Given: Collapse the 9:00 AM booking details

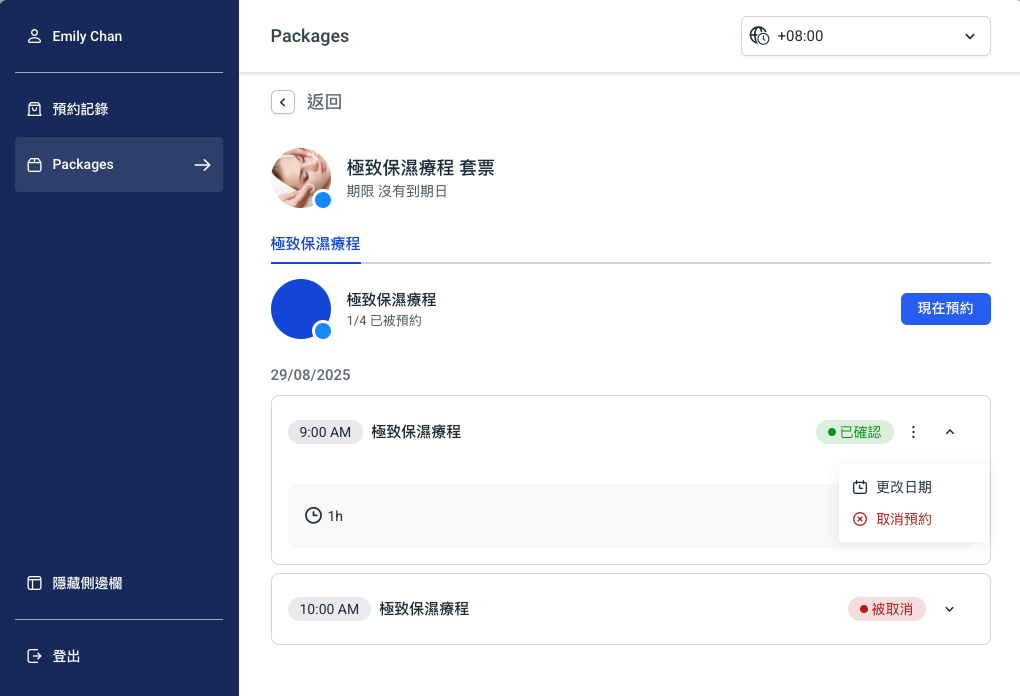Looking at the screenshot, I should [950, 432].
